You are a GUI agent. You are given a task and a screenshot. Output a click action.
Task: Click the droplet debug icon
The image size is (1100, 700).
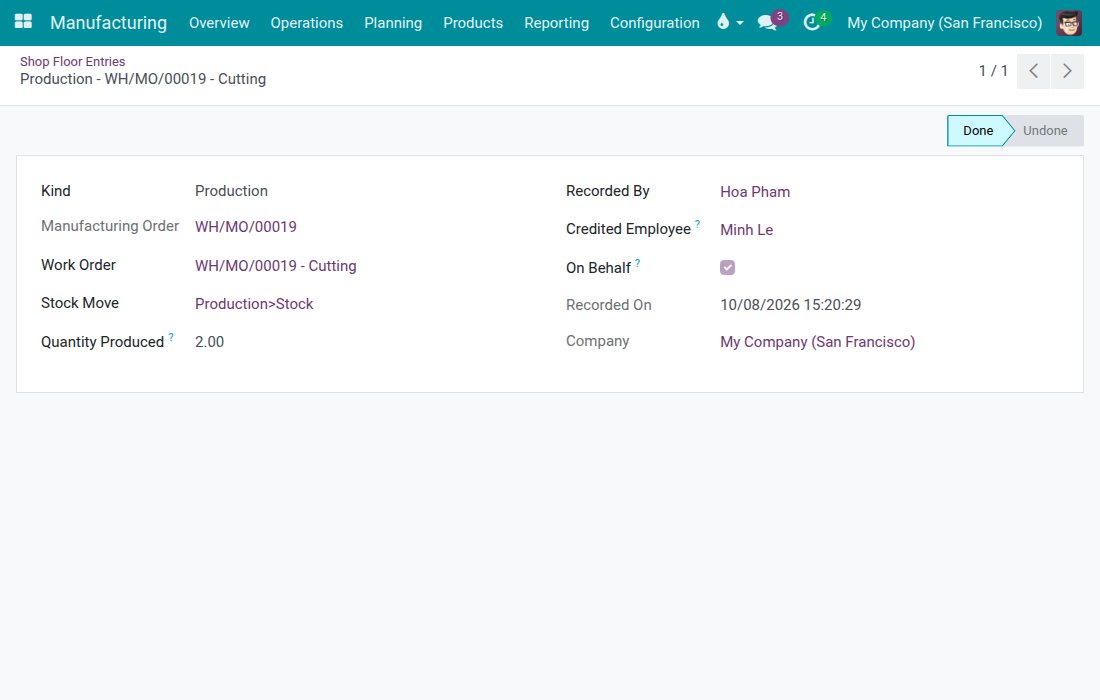tap(723, 22)
